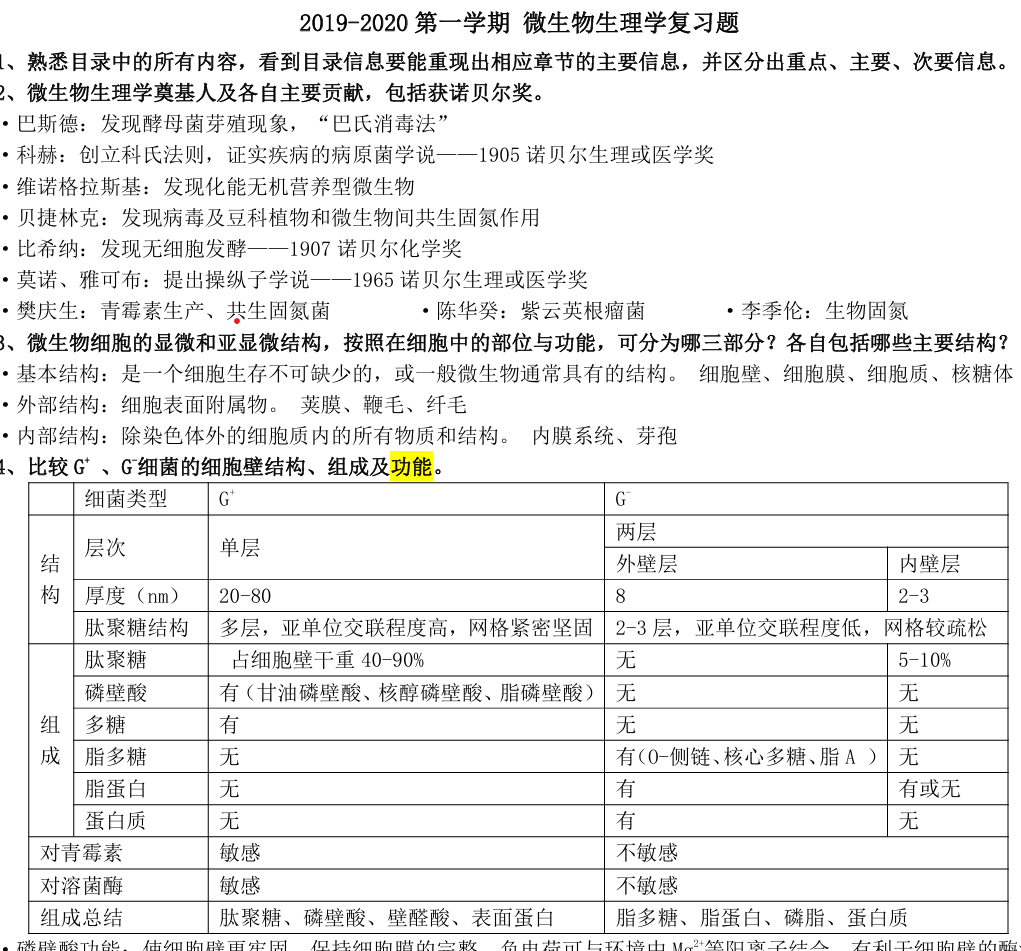Click the "对溶菌酶" row label
Screen dimensions: 1021x951
pos(82,885)
